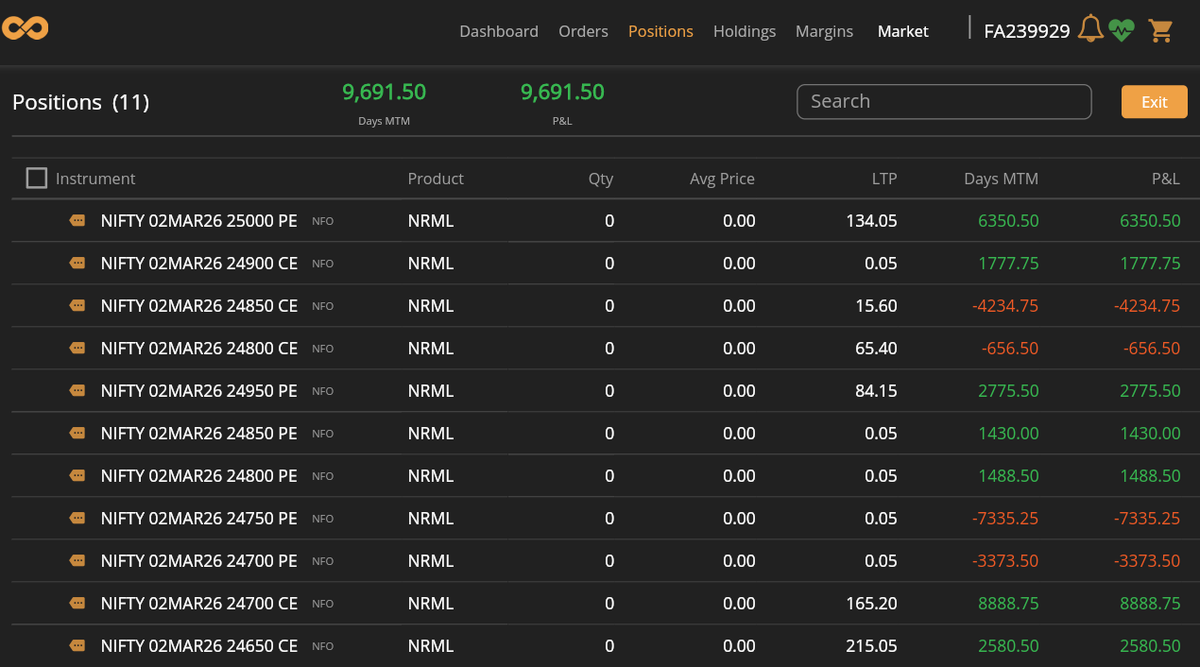Viewport: 1200px width, 667px height.
Task: Sort by the P&L column header
Action: tap(1166, 179)
